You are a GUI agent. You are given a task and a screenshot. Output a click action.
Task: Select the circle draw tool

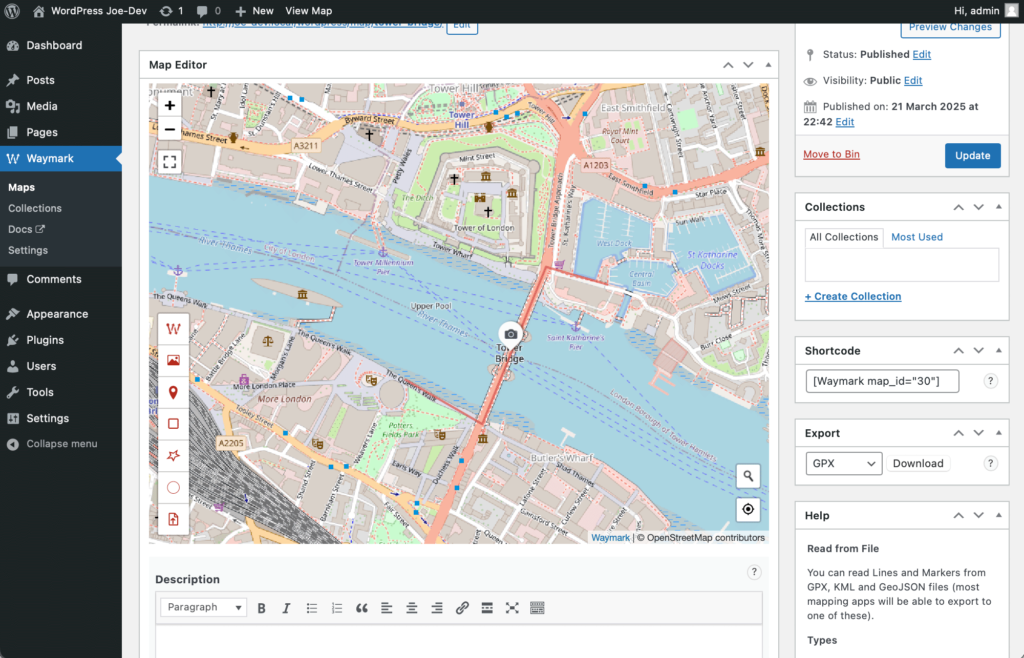[x=173, y=488]
